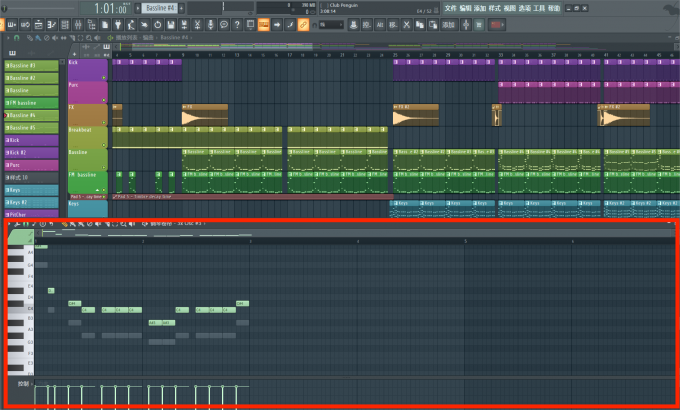This screenshot has height=410, width=680.
Task: Open the mixer faders icon
Action: 78,25
